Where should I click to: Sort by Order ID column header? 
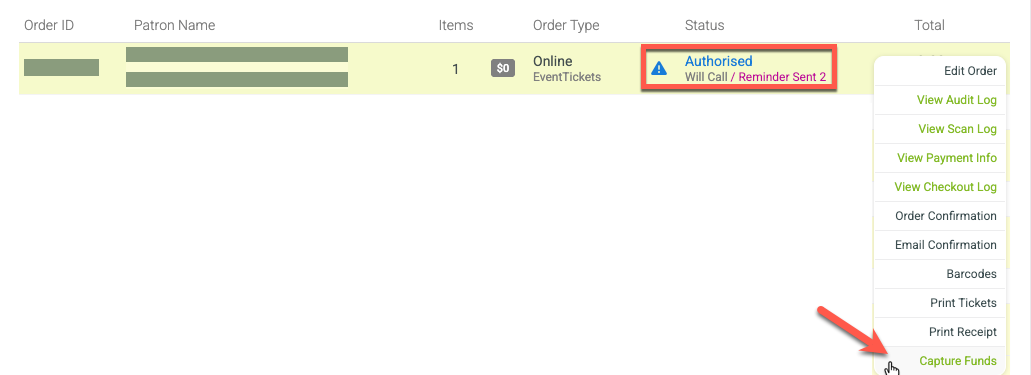[49, 26]
